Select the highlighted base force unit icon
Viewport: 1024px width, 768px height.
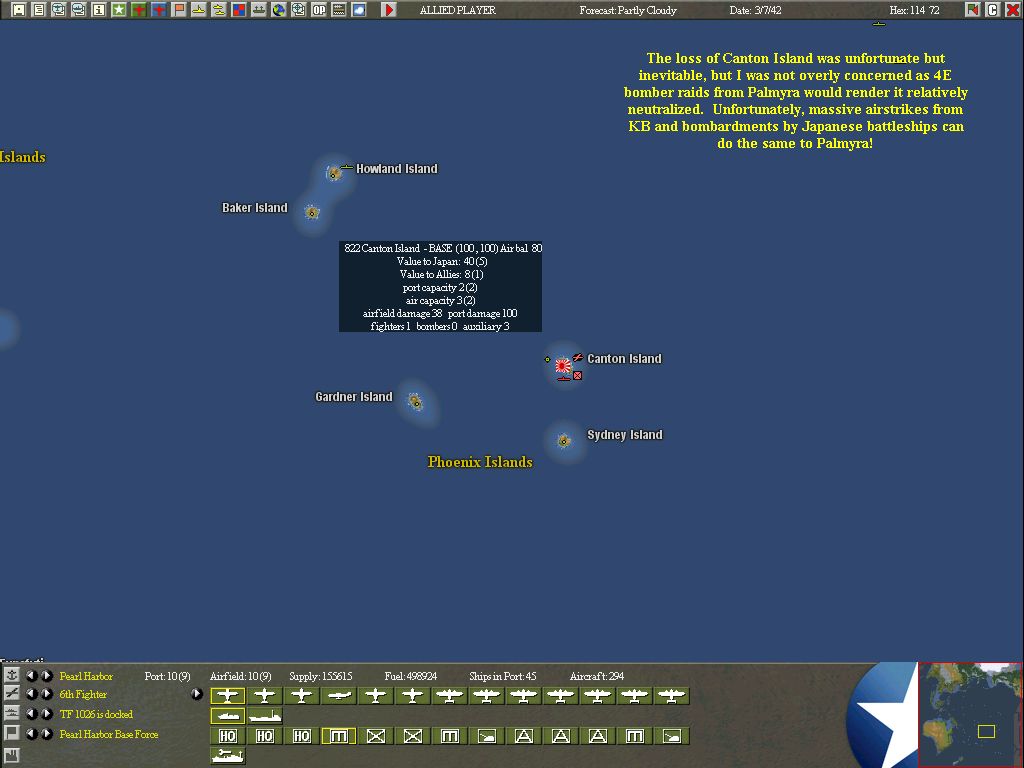[x=338, y=736]
